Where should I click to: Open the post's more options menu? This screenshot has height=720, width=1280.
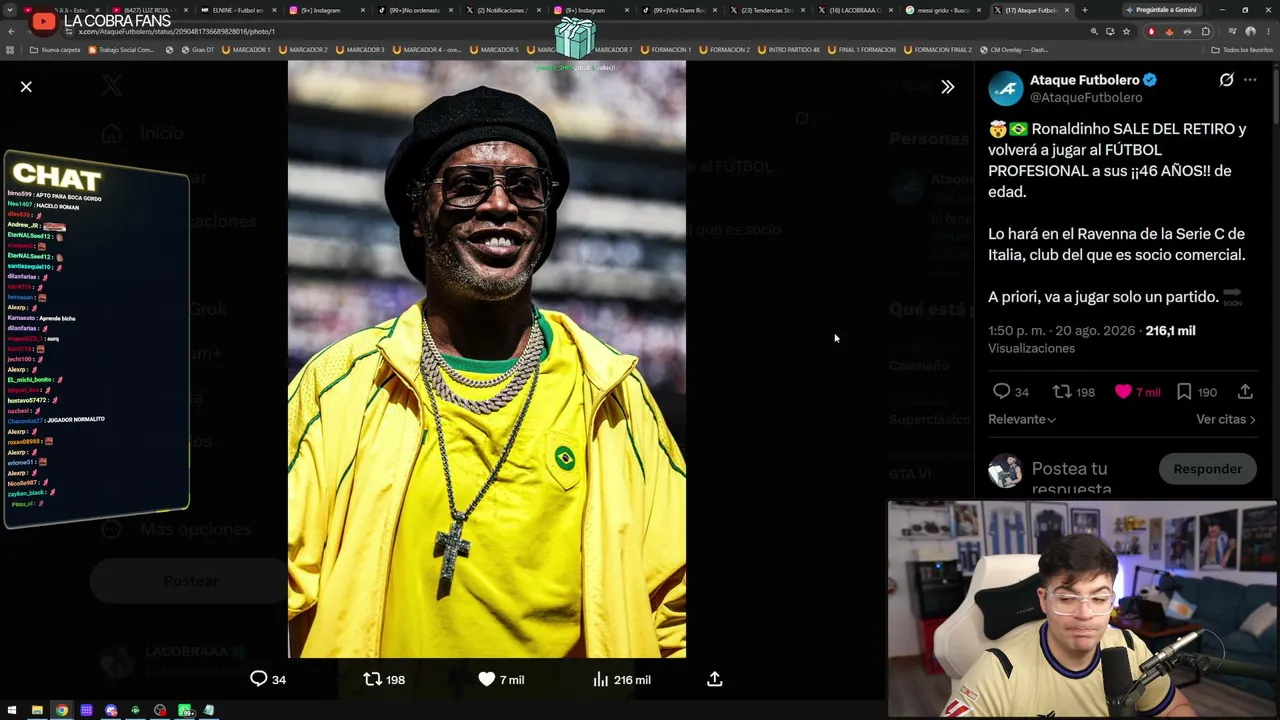pos(1250,80)
